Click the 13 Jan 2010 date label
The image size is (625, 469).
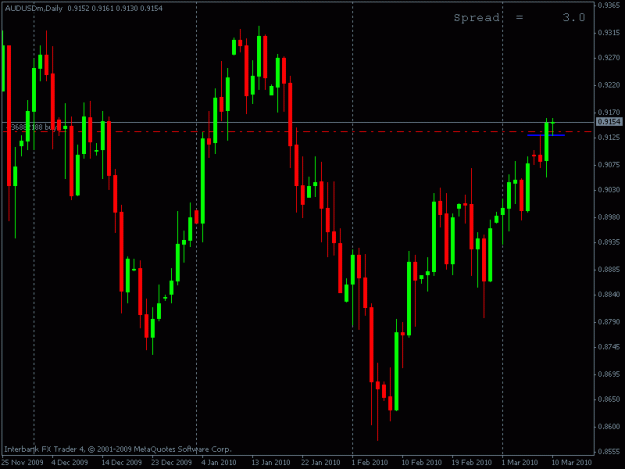click(x=271, y=462)
